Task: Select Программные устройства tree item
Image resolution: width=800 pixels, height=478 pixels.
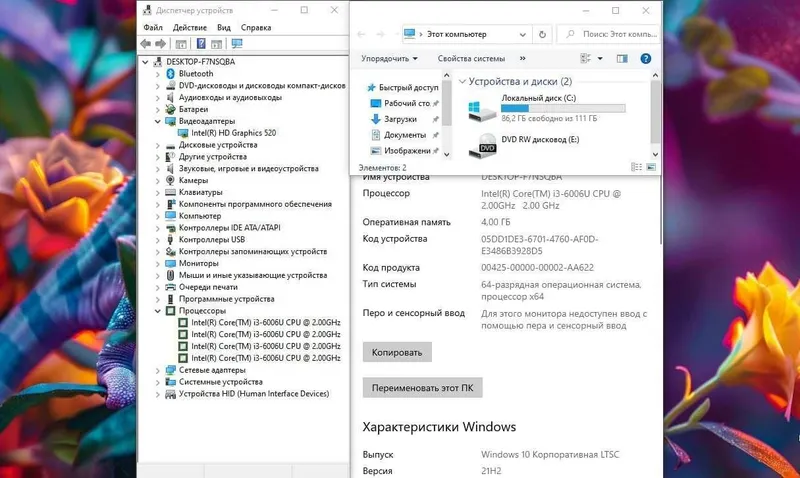Action: 220,299
